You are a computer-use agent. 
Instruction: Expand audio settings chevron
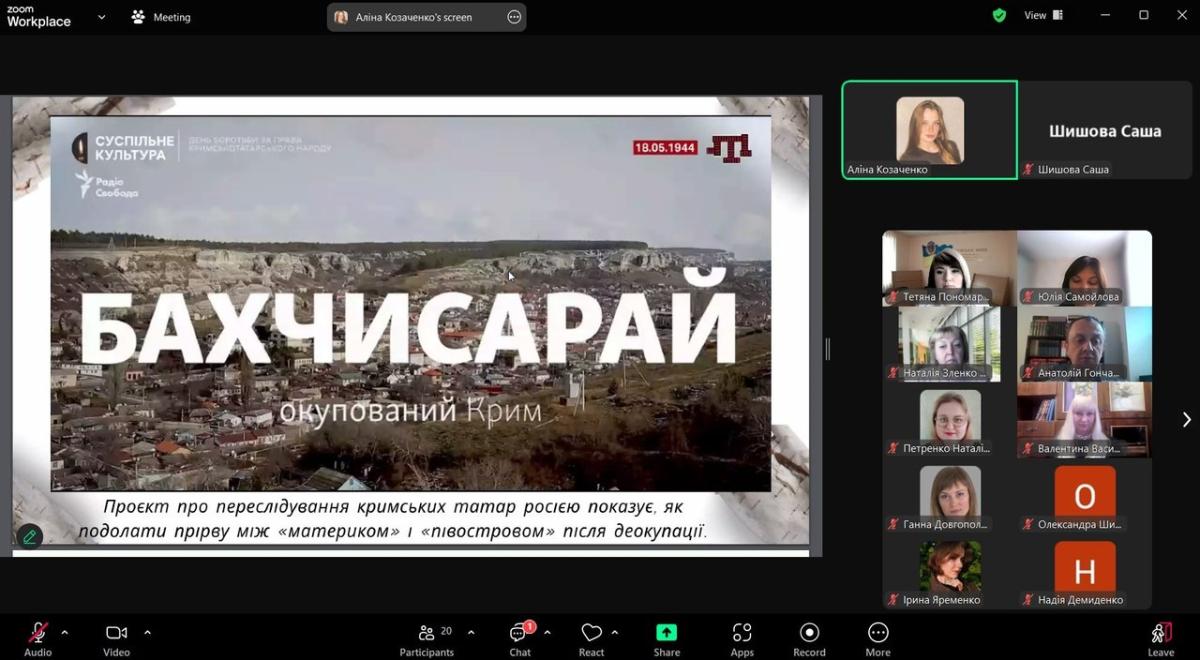click(x=65, y=632)
